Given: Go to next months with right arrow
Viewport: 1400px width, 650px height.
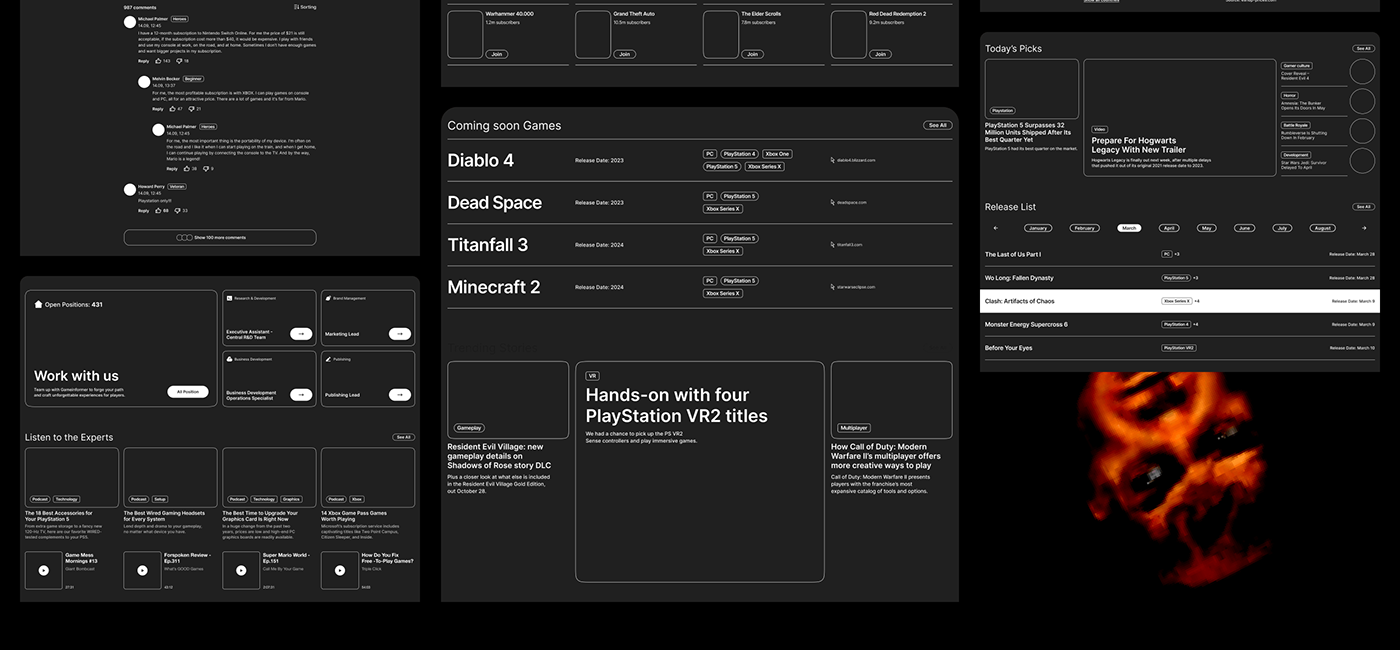Looking at the screenshot, I should click(x=1364, y=228).
